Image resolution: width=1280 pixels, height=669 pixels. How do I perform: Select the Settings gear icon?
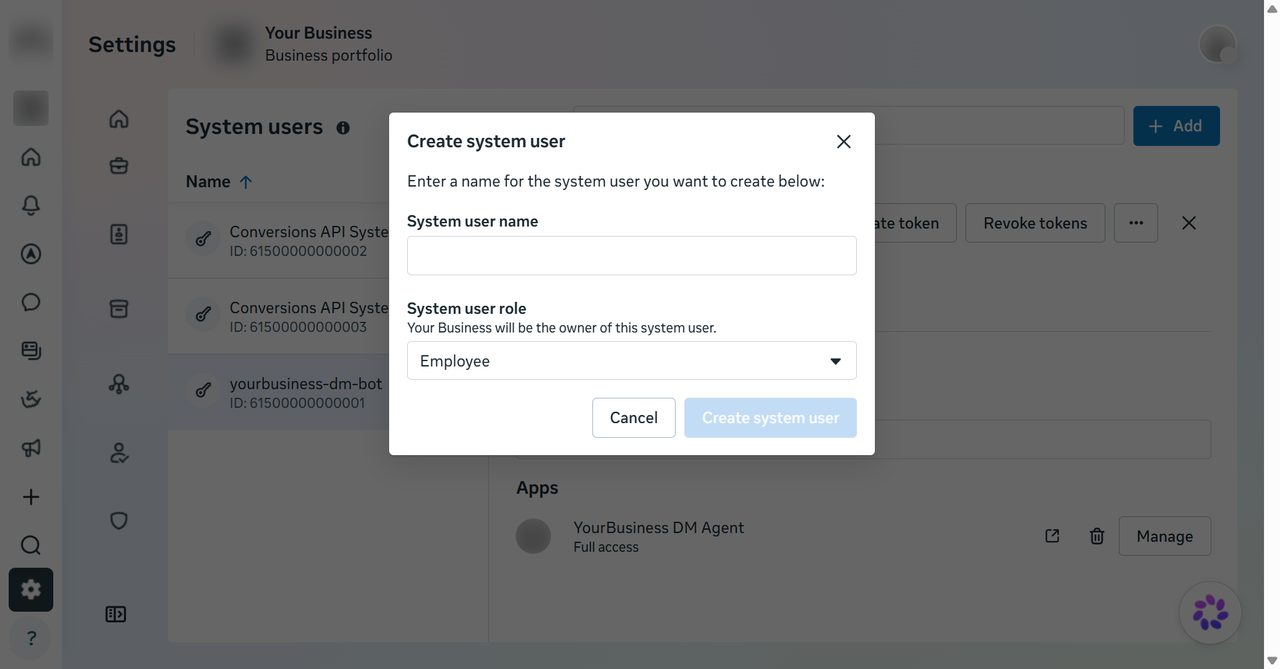click(x=31, y=590)
